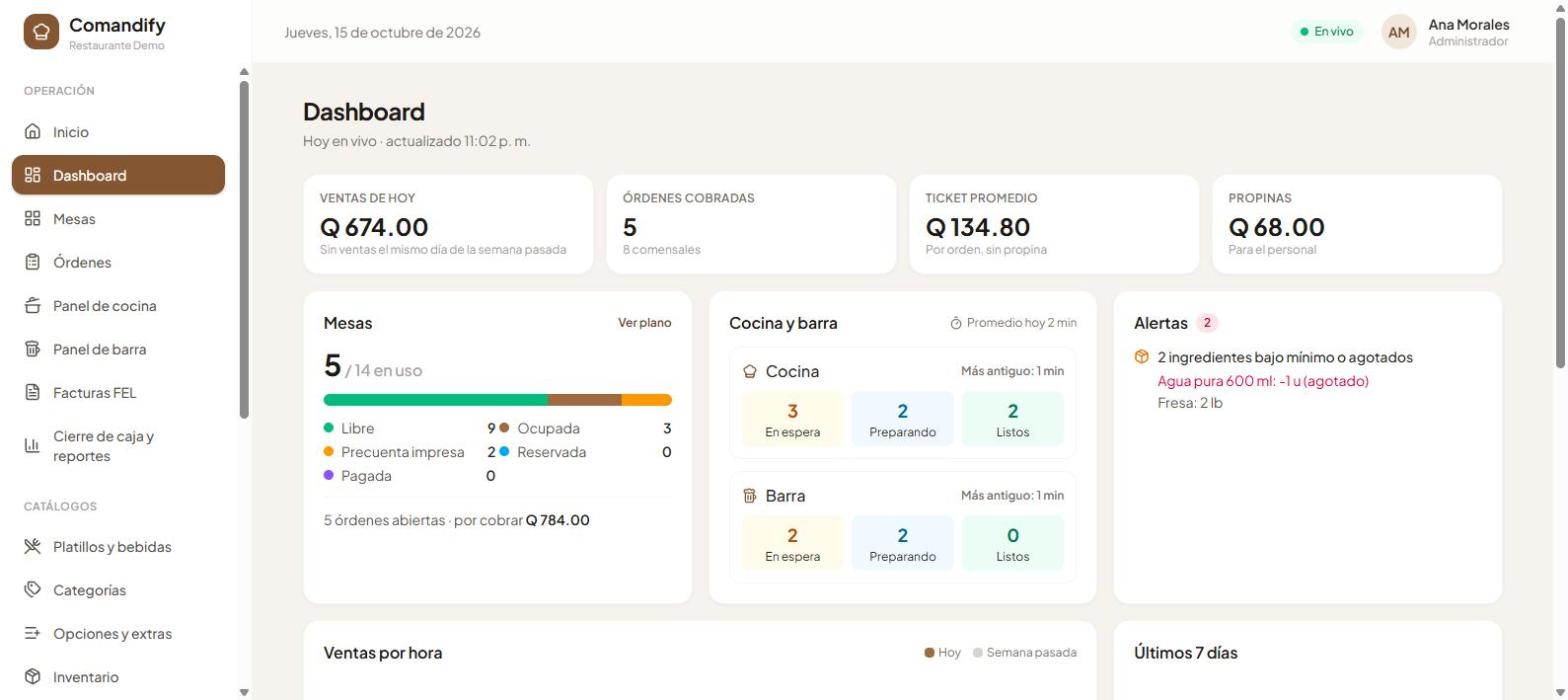Click the Propinas Q 68.00 card
This screenshot has width=1568, height=700.
click(x=1357, y=224)
